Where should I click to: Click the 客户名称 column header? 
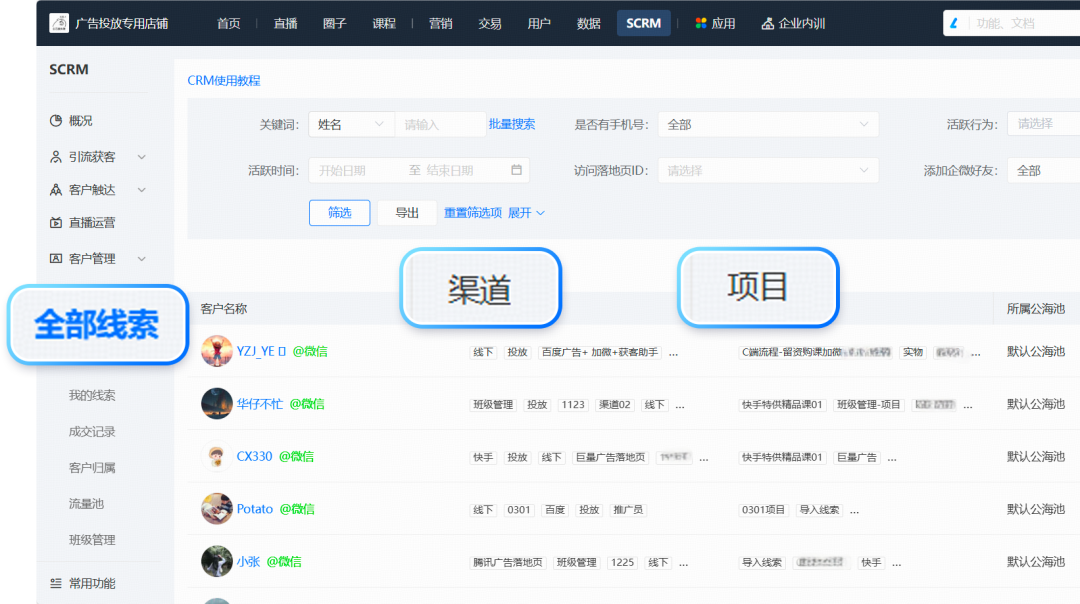tap(224, 309)
